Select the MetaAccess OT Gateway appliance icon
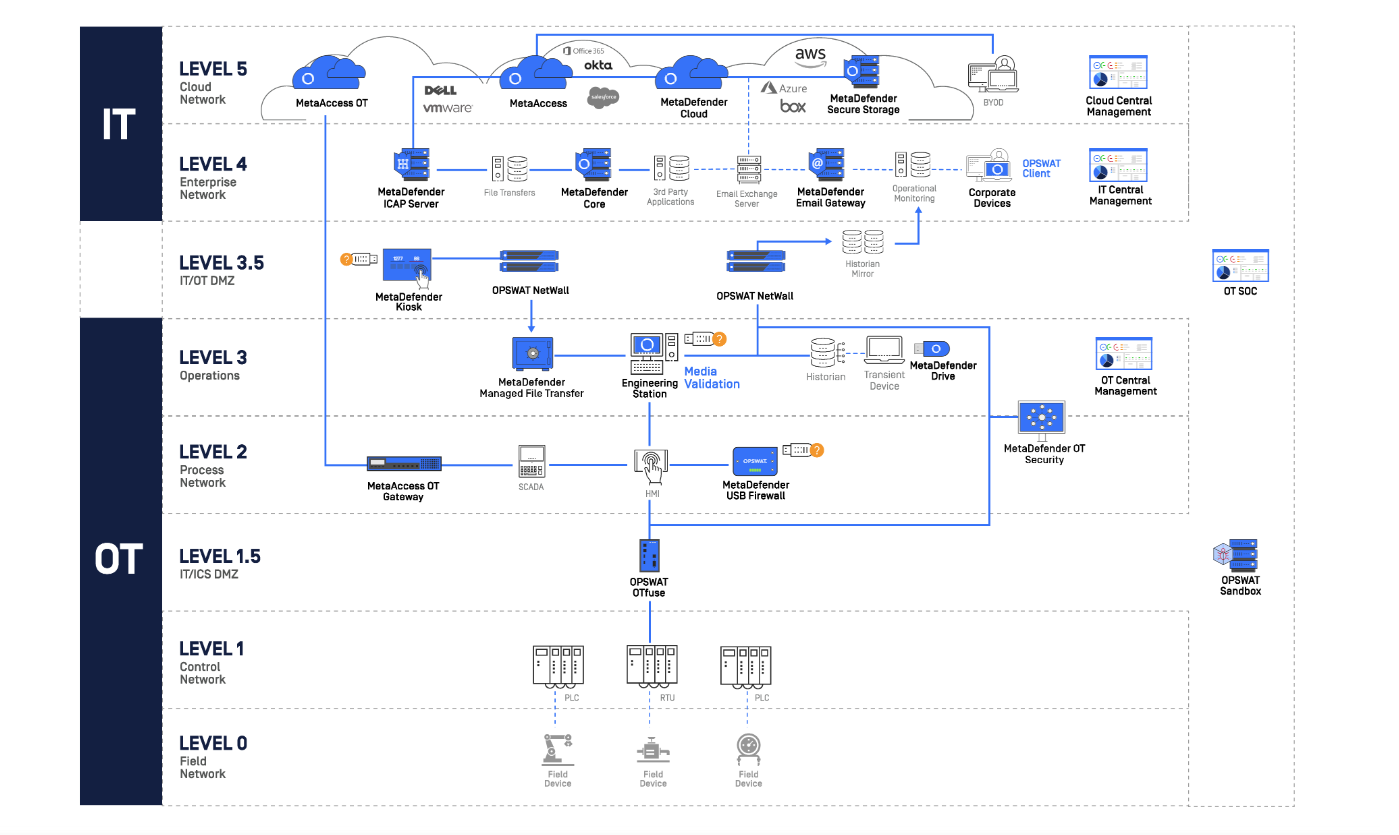 coord(403,464)
